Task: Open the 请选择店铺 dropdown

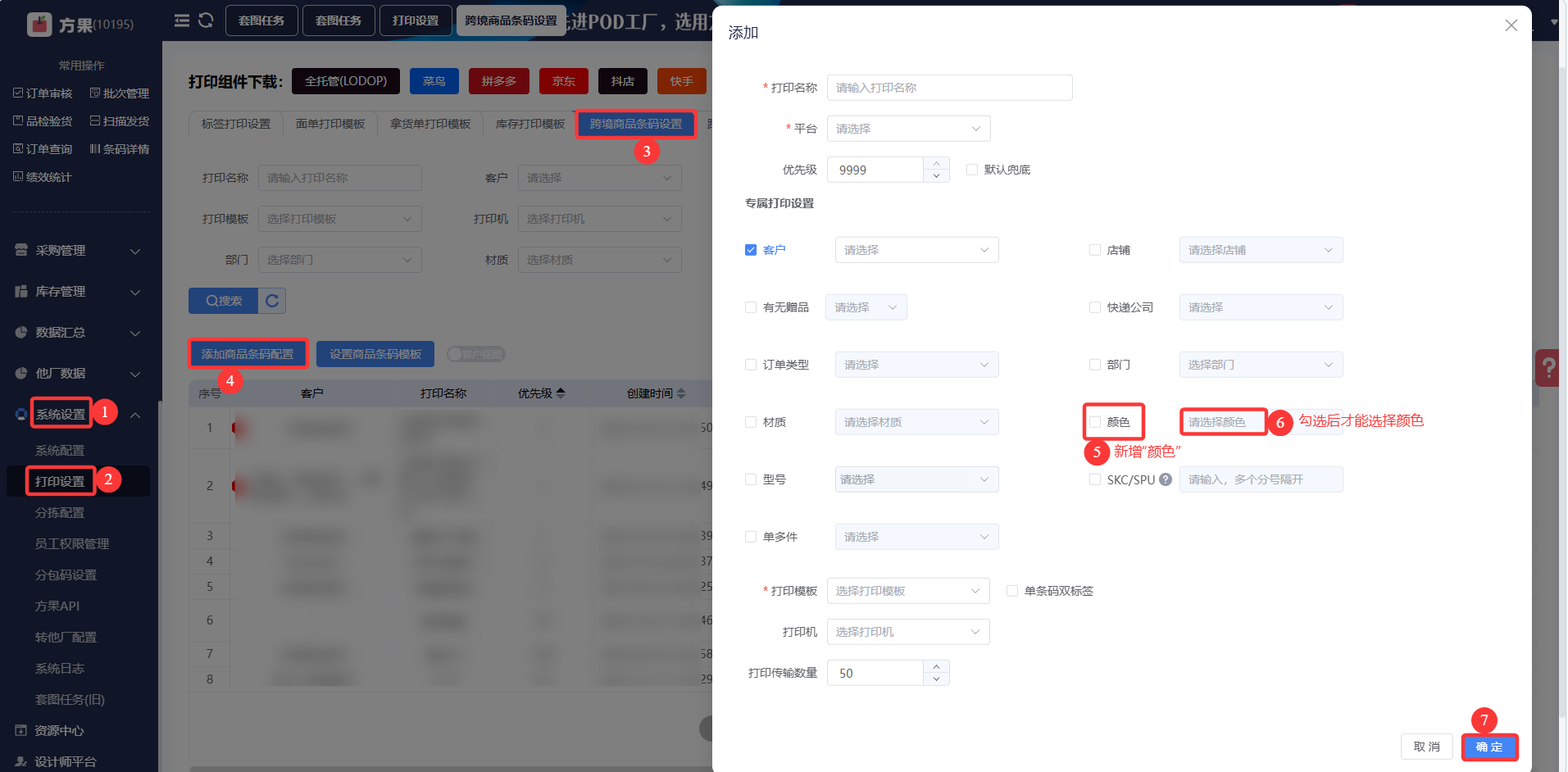Action: coord(1261,250)
